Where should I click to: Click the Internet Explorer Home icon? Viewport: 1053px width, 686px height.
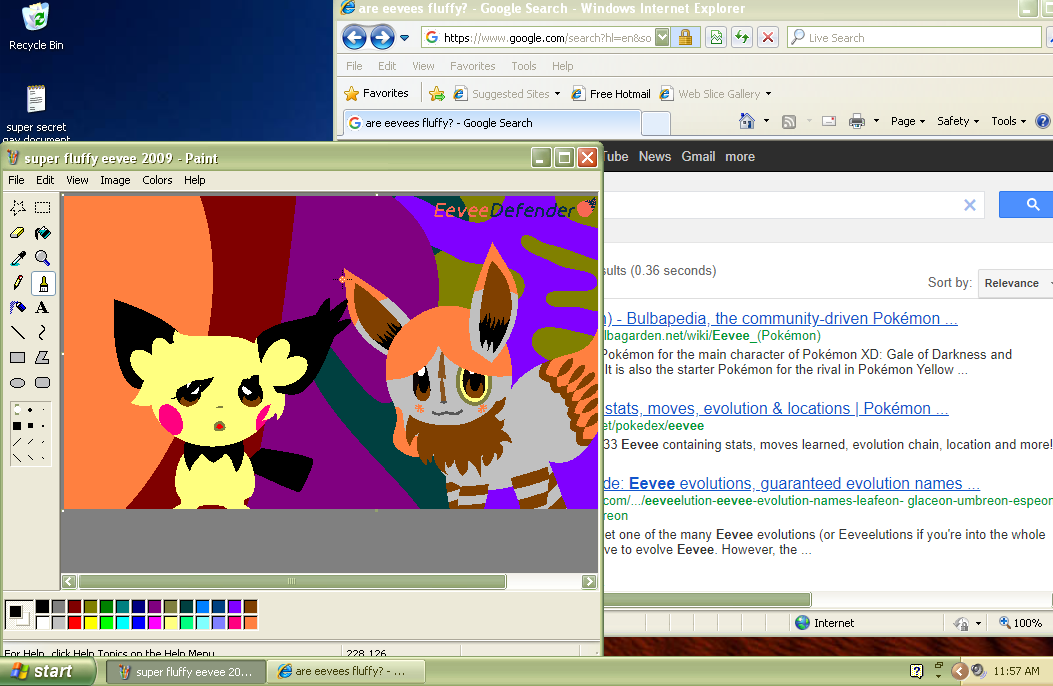(747, 121)
